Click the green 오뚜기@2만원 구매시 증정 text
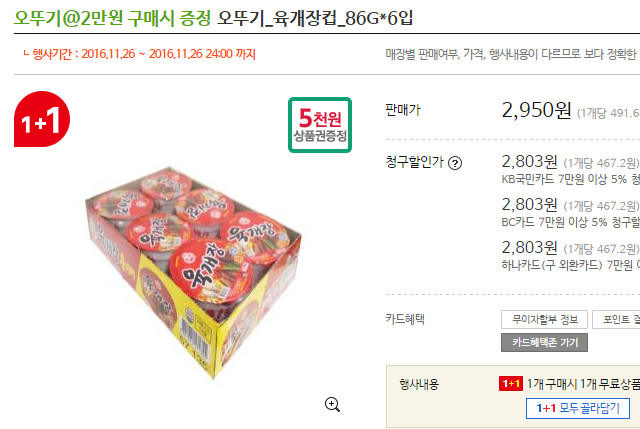The height and width of the screenshot is (429, 640). click(x=113, y=18)
